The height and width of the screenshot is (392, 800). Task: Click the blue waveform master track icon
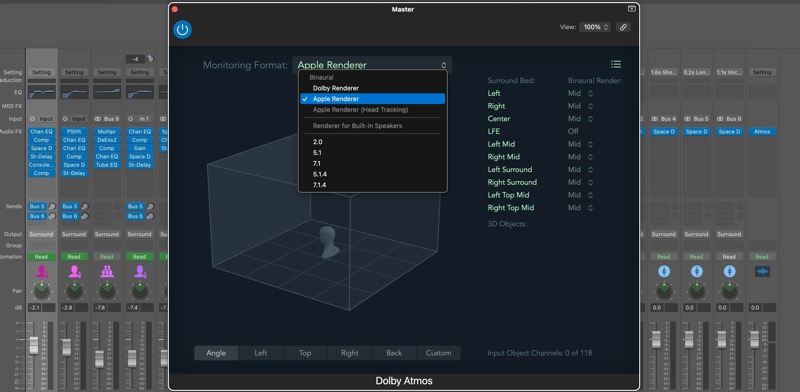pyautogui.click(x=762, y=272)
